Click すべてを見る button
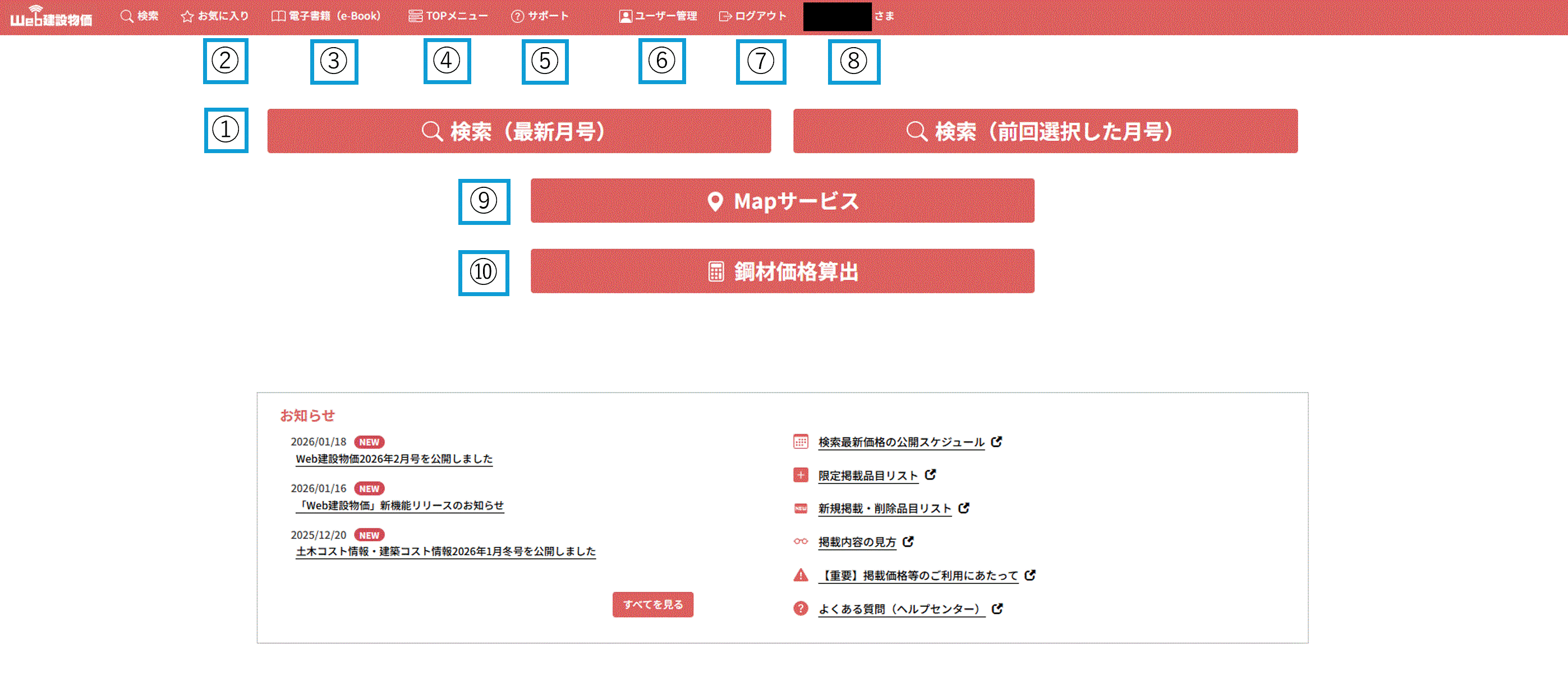 (652, 604)
